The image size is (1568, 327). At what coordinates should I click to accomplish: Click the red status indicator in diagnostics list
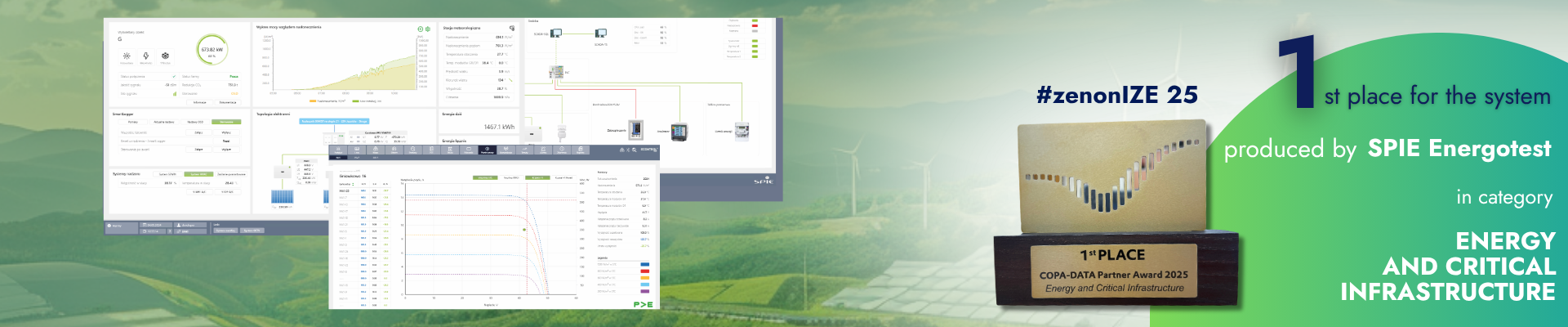click(755, 25)
